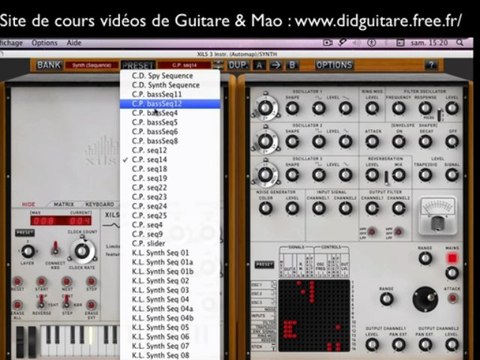Click the DUP. button
The image size is (480, 360).
[x=238, y=65]
